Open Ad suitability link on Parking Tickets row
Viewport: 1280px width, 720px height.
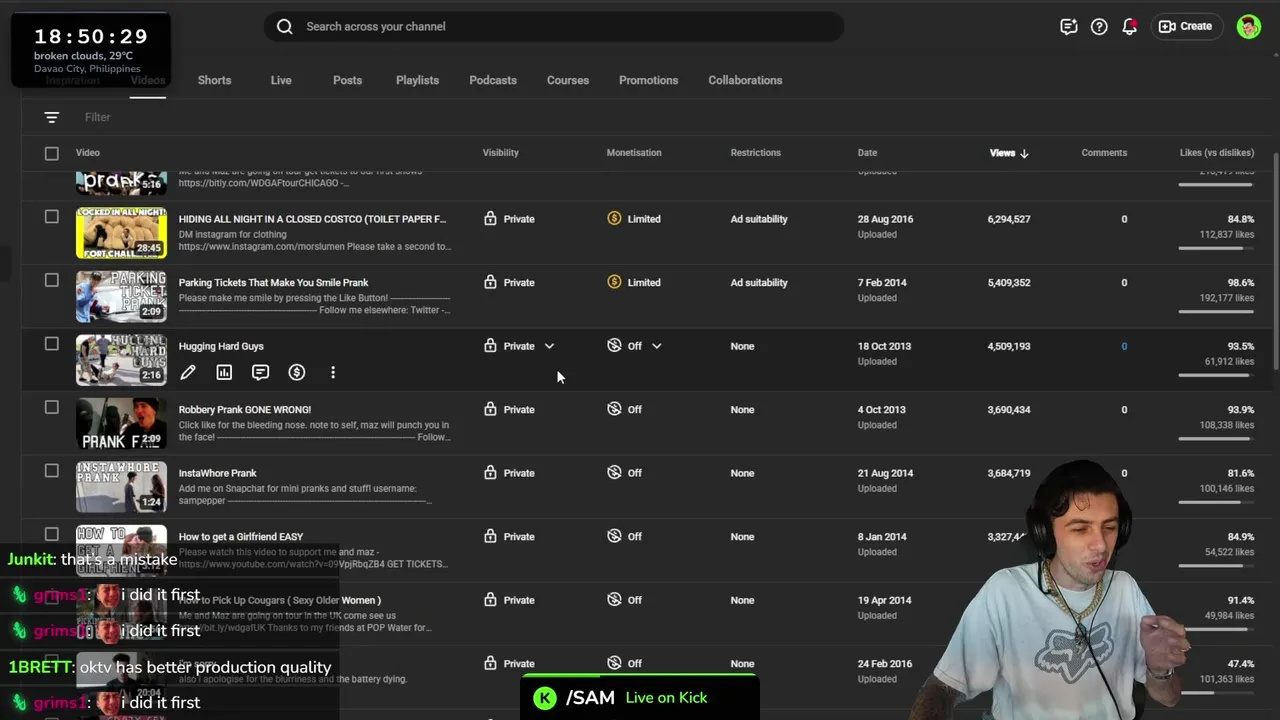pyautogui.click(x=759, y=283)
